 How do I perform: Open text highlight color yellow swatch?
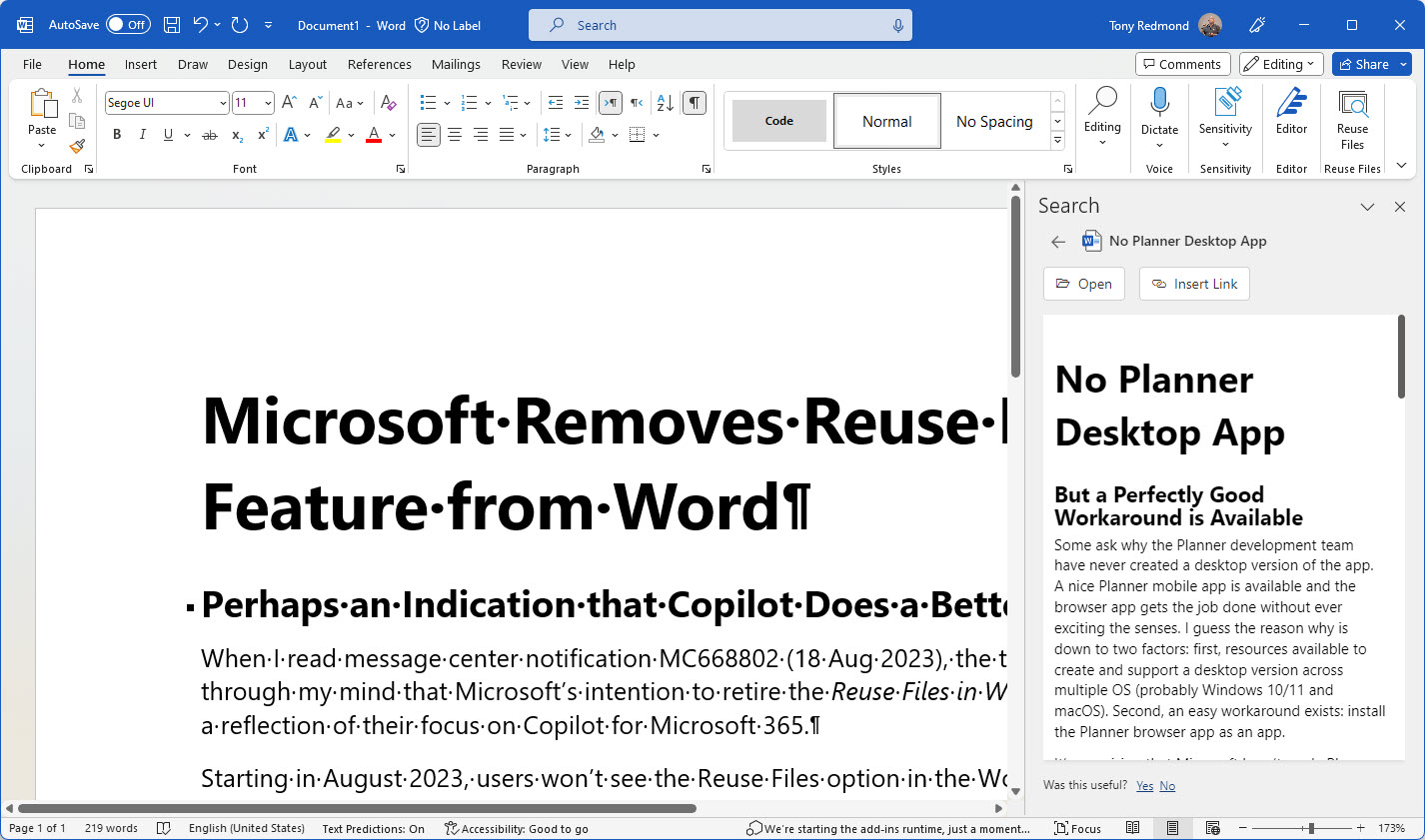click(x=333, y=135)
